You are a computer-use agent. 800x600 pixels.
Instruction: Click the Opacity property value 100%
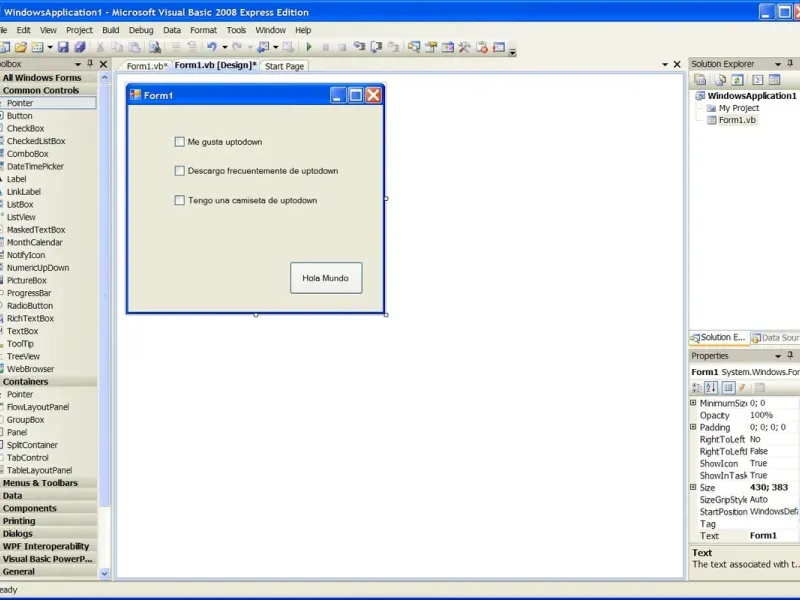click(772, 415)
